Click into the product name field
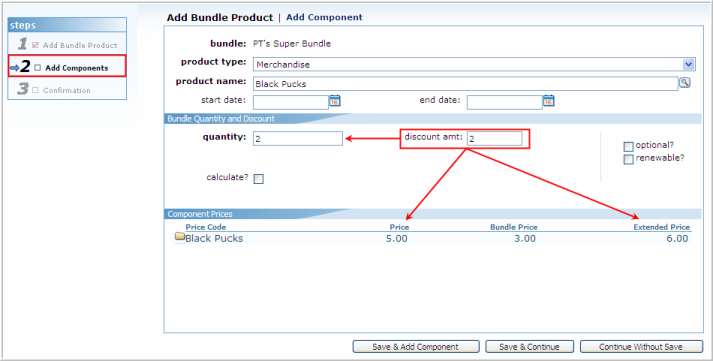Viewport: 713px width, 361px height. click(x=466, y=84)
